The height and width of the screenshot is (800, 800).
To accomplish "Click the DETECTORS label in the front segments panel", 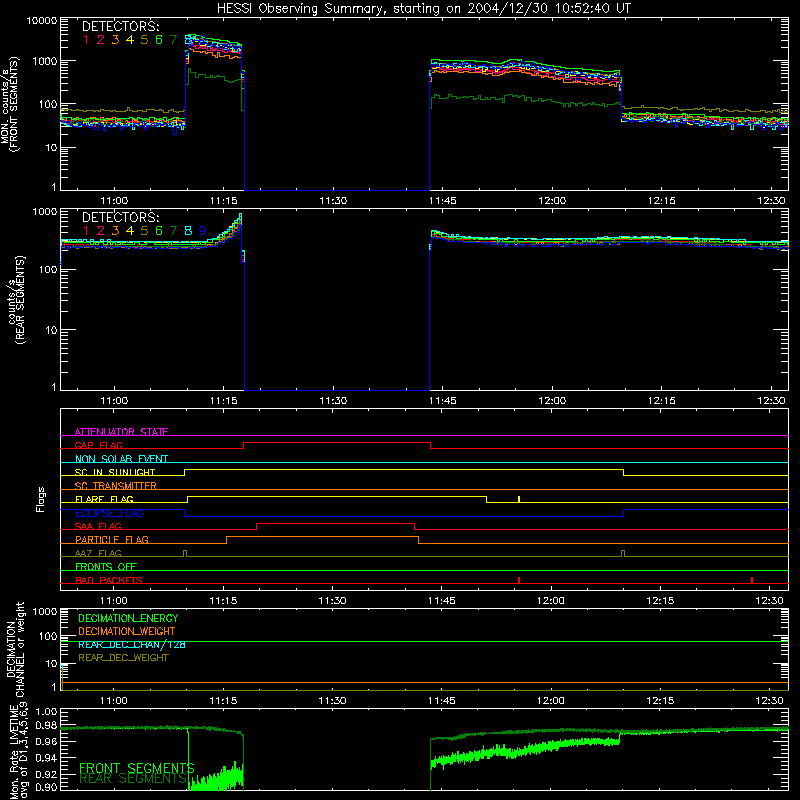I will point(120,27).
